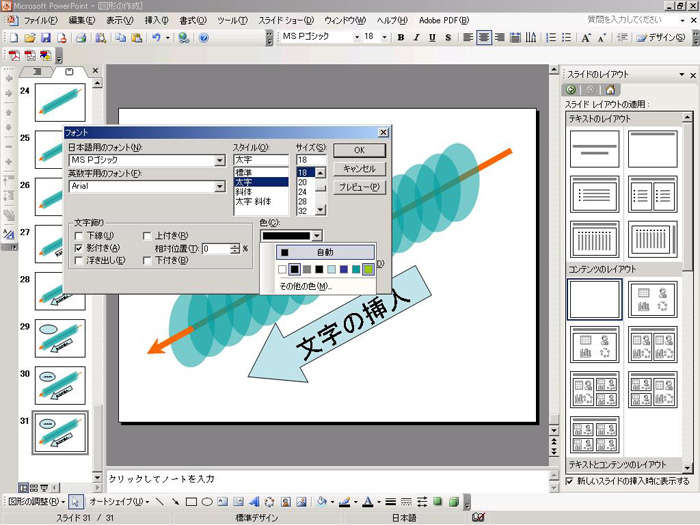Open the 日本語用のフォント dropdown

click(220, 160)
